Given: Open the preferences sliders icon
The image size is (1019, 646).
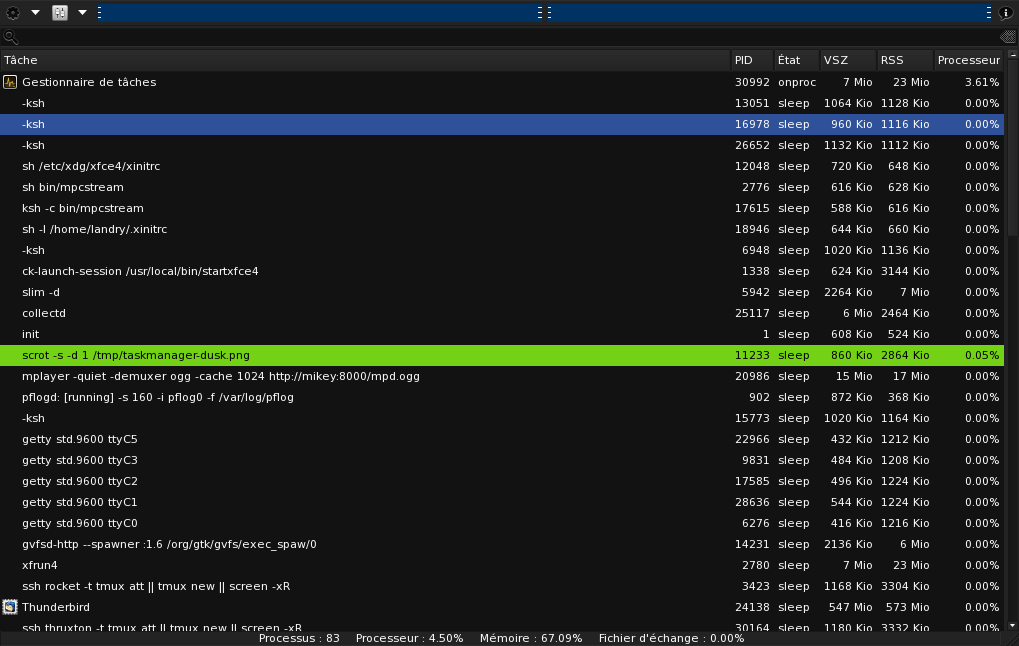Looking at the screenshot, I should coord(60,12).
